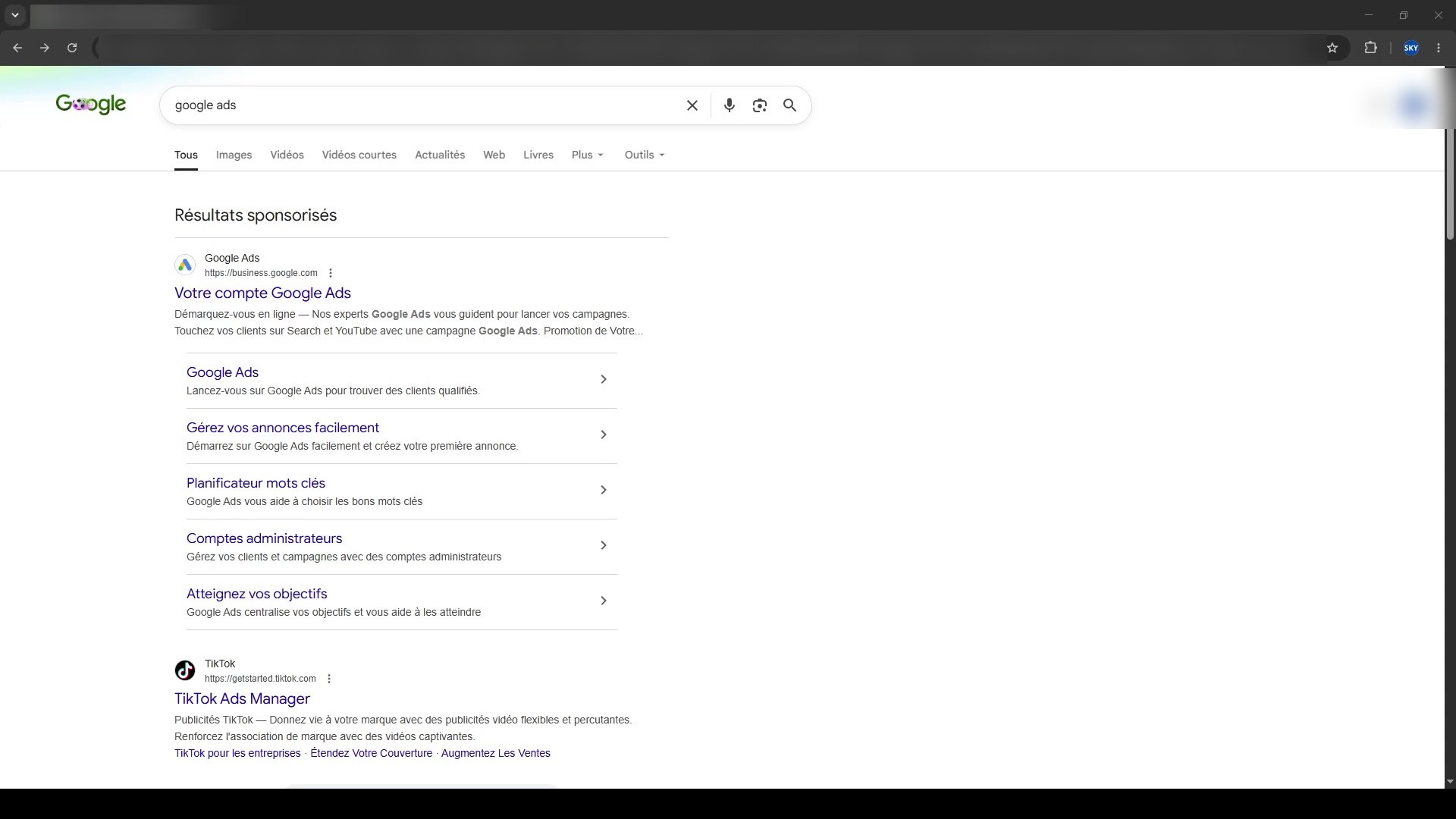Reload the page with the refresh icon
Screen dimensions: 1456x819
(72, 48)
